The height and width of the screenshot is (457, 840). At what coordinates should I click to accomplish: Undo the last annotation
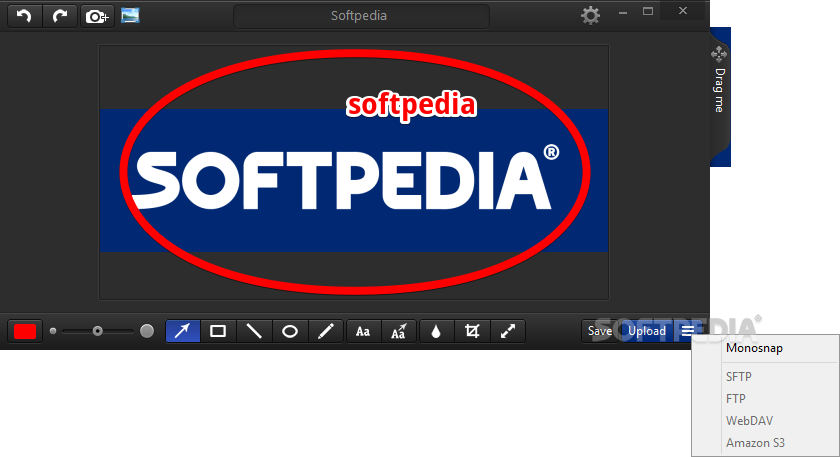pos(24,16)
